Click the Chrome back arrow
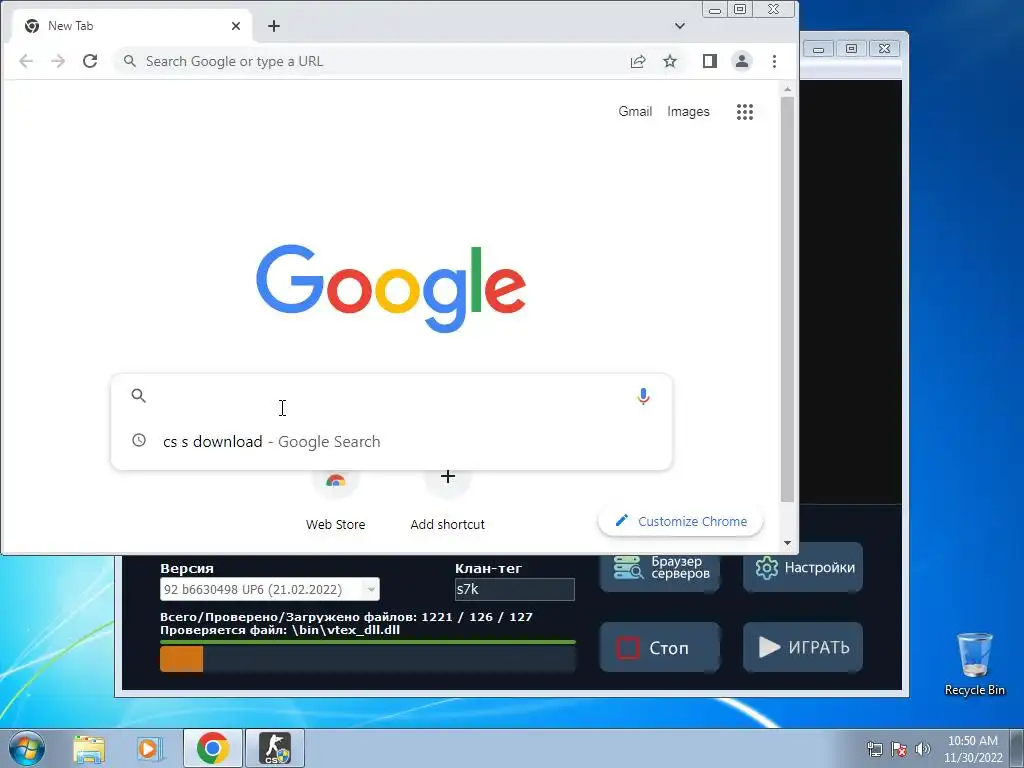1024x768 pixels. click(x=26, y=61)
